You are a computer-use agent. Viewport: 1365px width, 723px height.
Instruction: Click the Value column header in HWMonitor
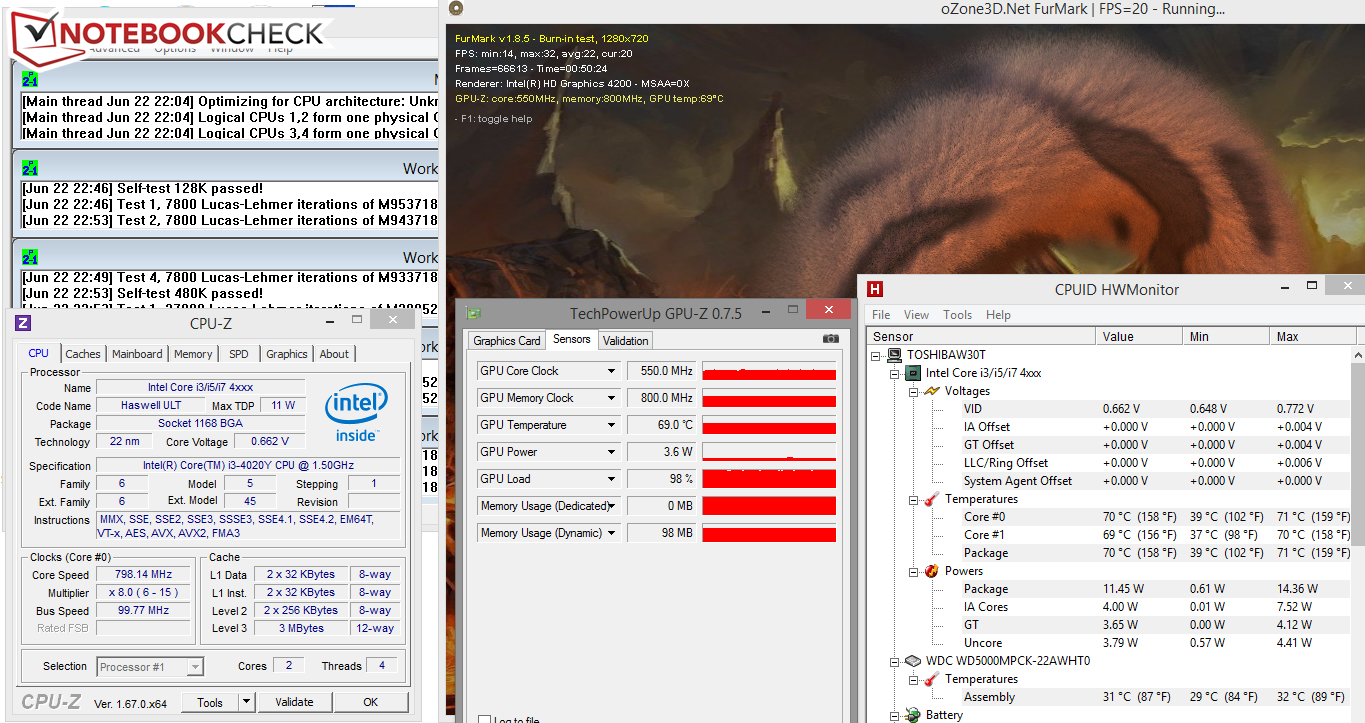tap(1139, 337)
